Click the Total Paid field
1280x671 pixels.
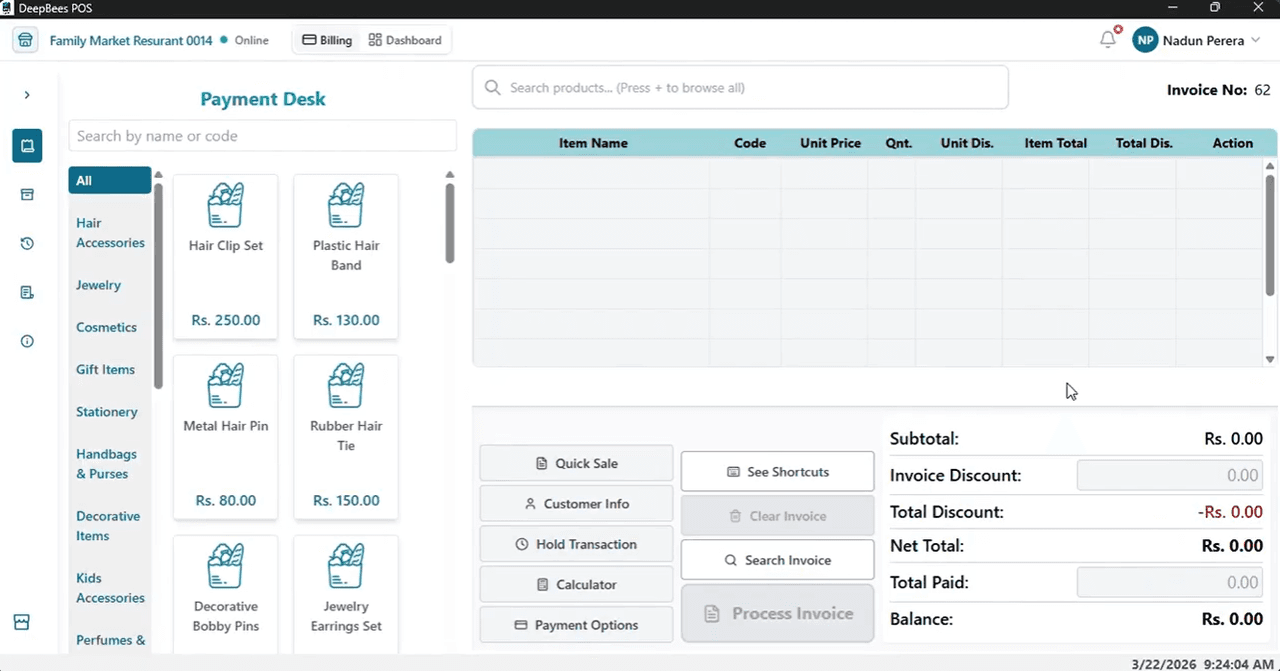pyautogui.click(x=1172, y=583)
